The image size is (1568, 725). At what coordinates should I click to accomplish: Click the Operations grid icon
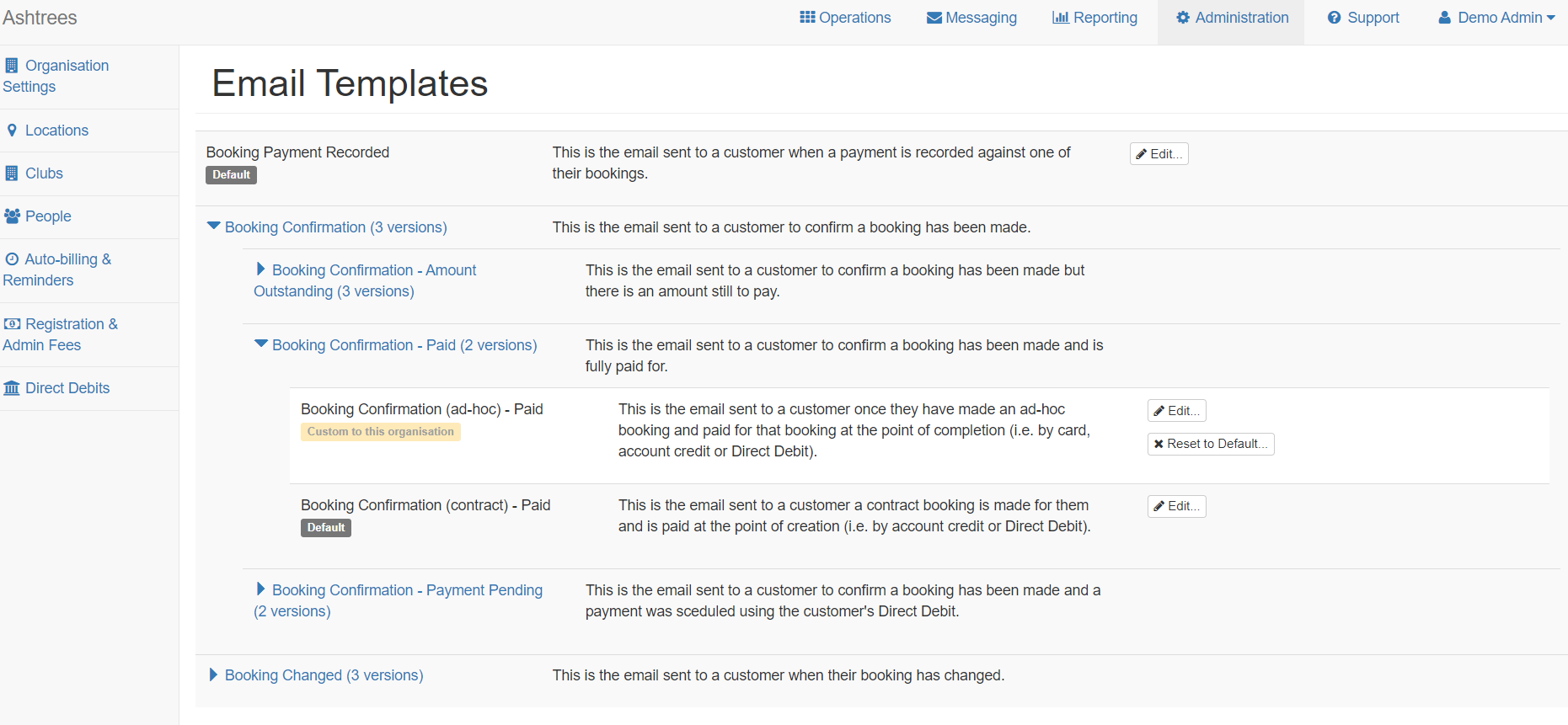tap(807, 18)
